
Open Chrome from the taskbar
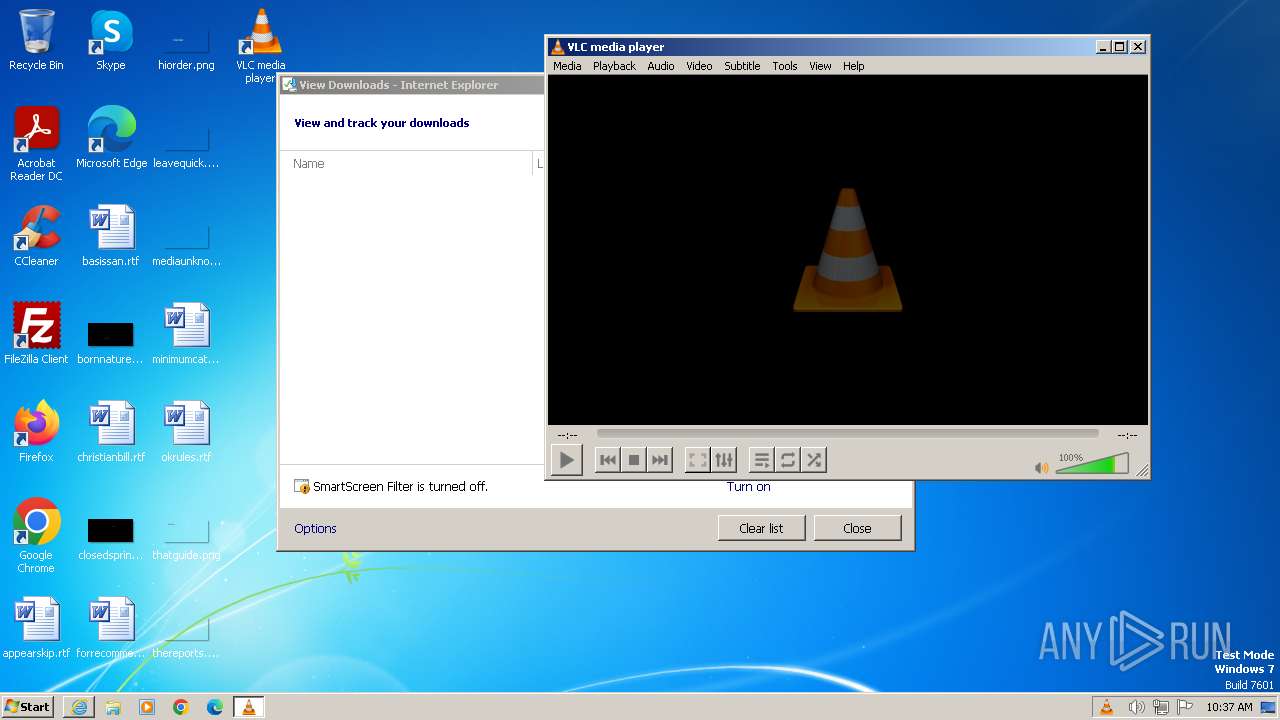point(181,707)
